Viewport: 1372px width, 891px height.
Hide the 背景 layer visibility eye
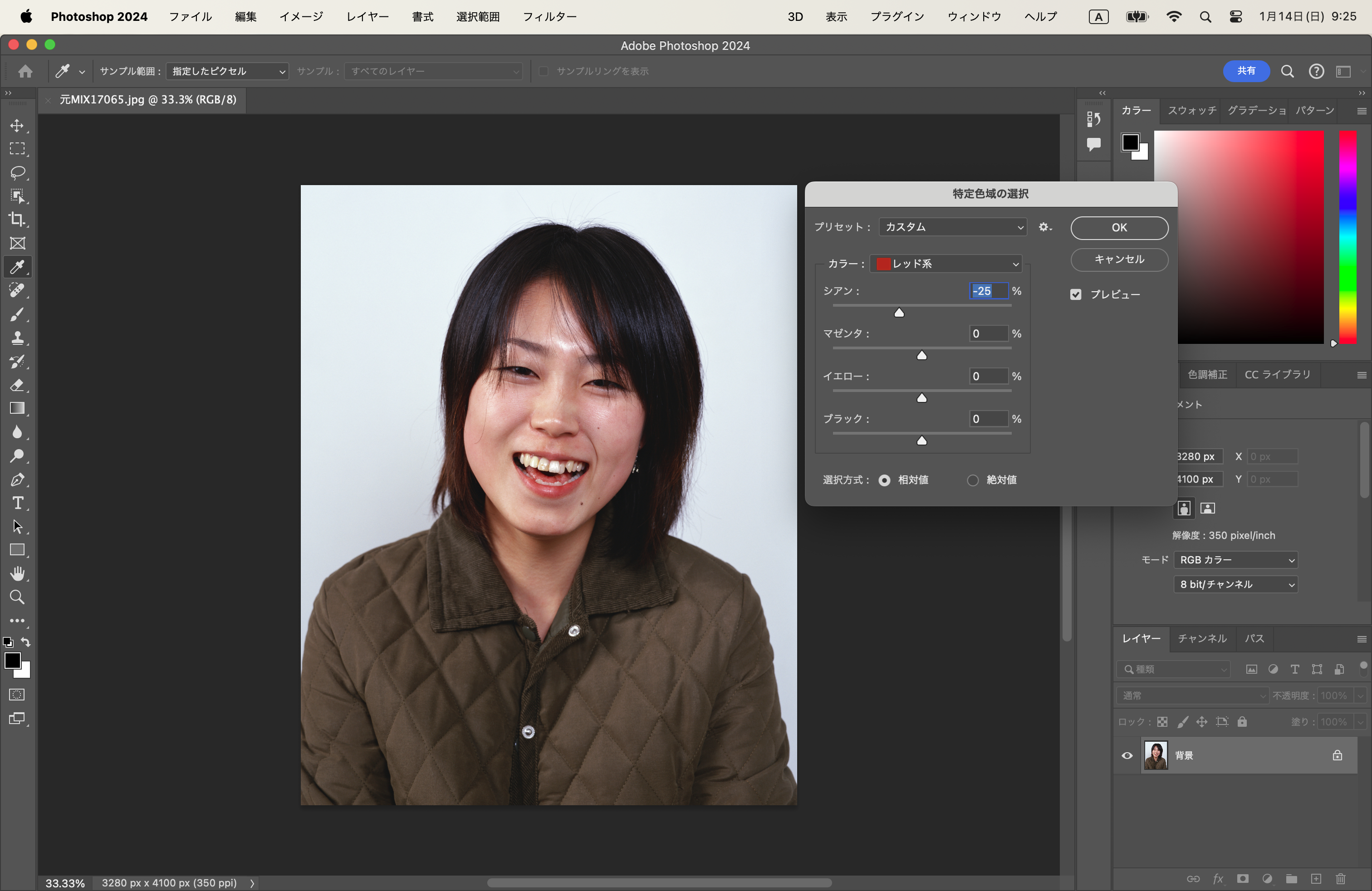coord(1127,755)
